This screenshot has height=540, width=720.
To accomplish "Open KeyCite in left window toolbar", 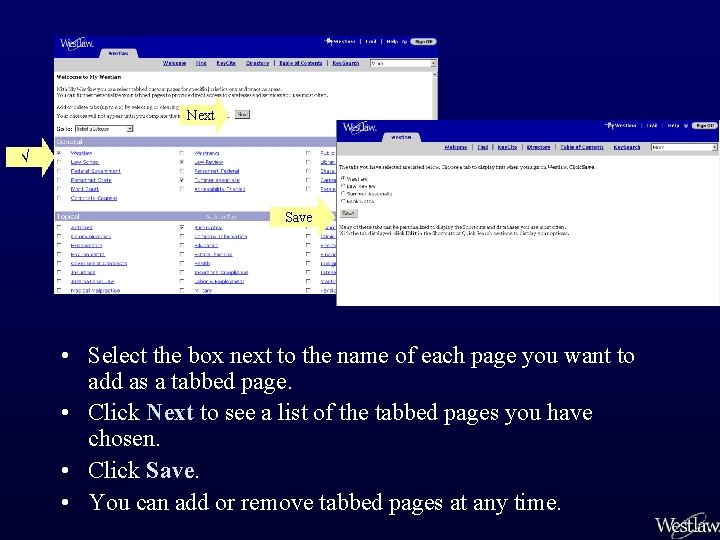I will tap(226, 63).
